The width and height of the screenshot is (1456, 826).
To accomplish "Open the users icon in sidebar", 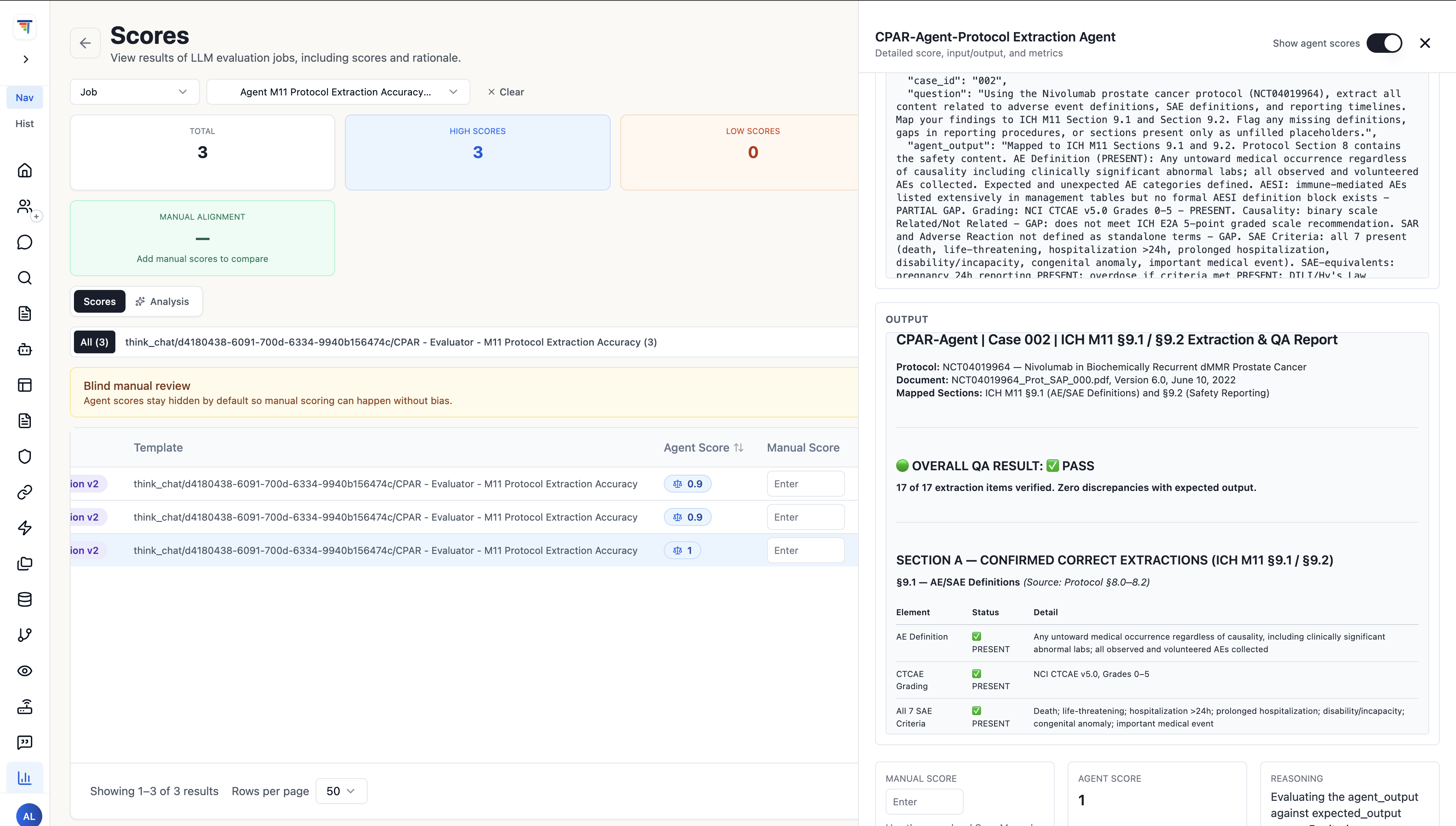I will tap(24, 206).
